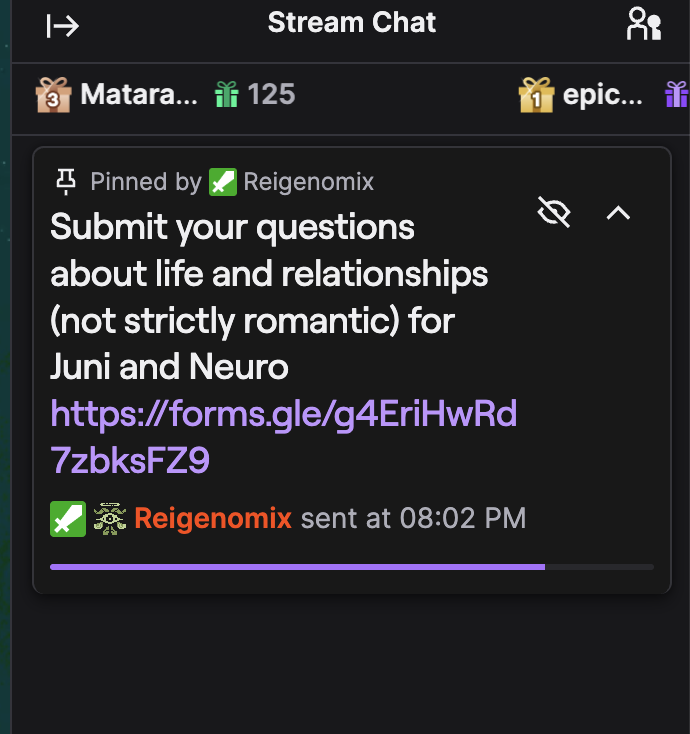Screen dimensions: 690x734
Task: Click the Stream Chat header title
Action: (352, 22)
